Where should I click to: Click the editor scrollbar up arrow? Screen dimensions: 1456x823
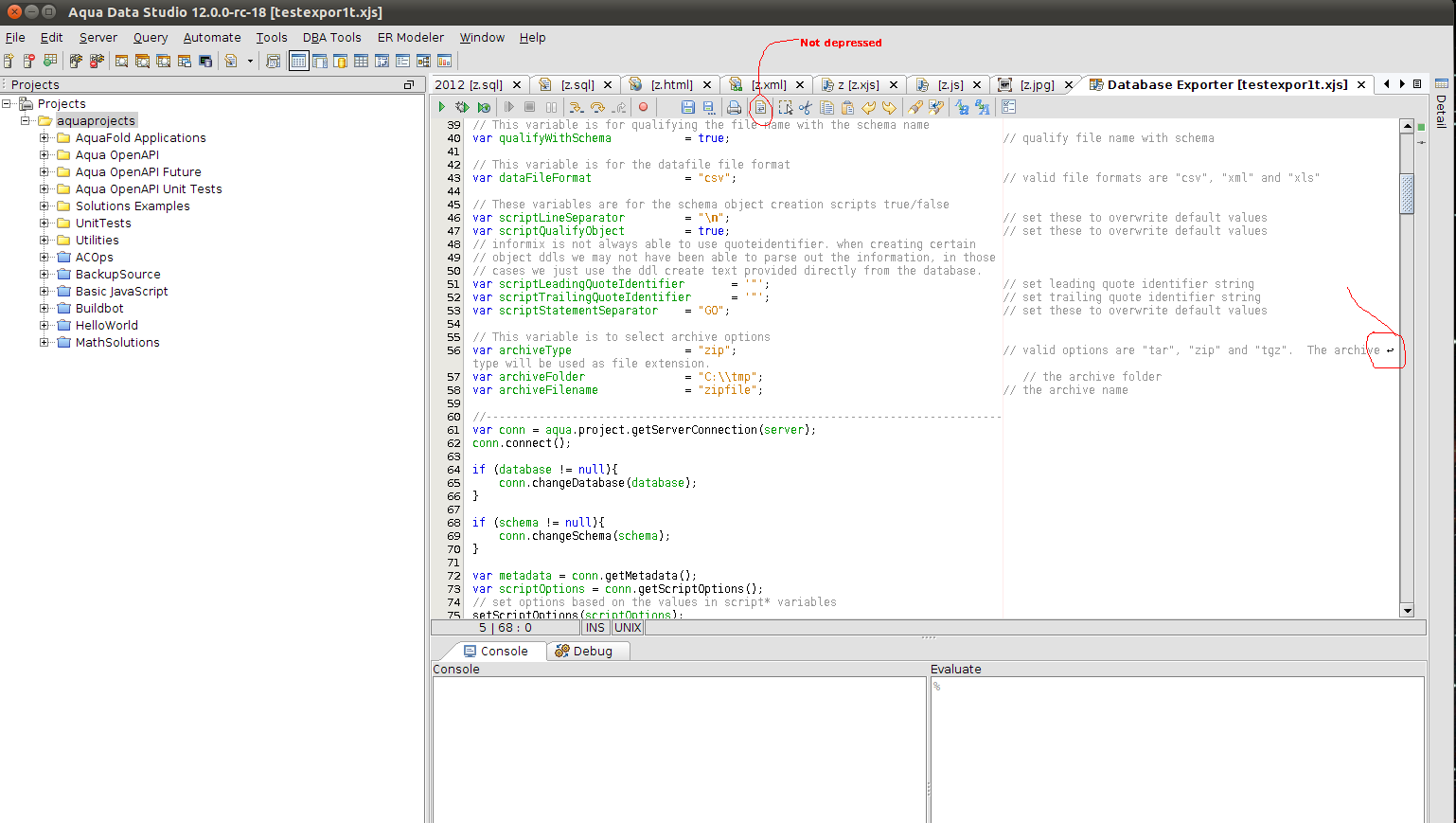click(1408, 126)
